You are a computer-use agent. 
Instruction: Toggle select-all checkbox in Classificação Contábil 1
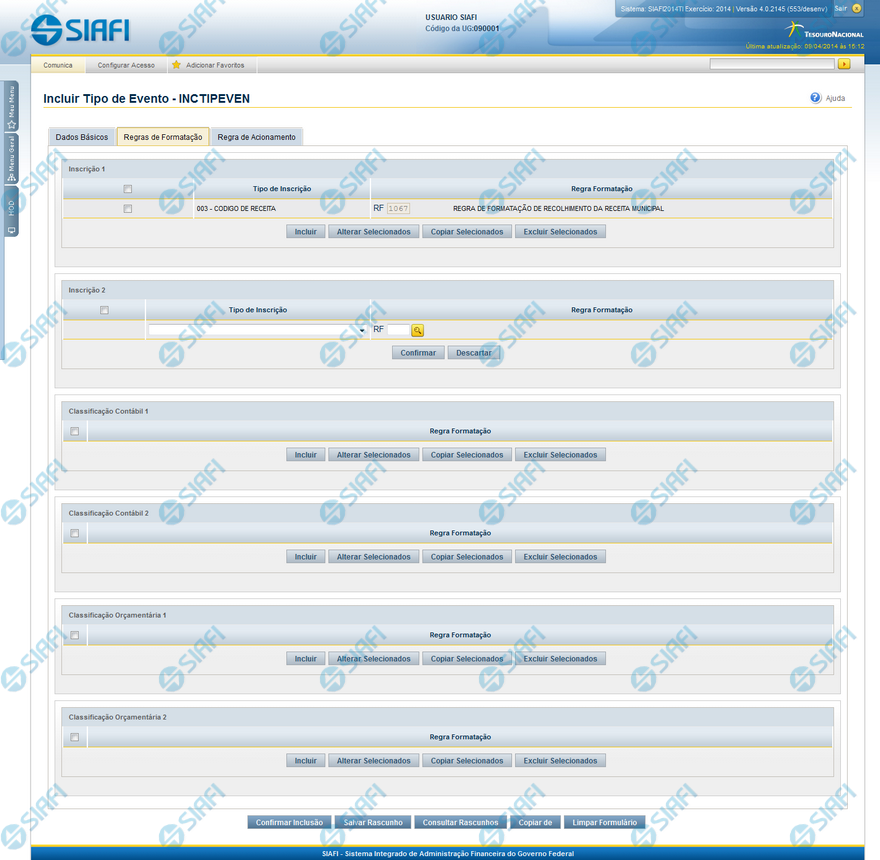click(75, 432)
